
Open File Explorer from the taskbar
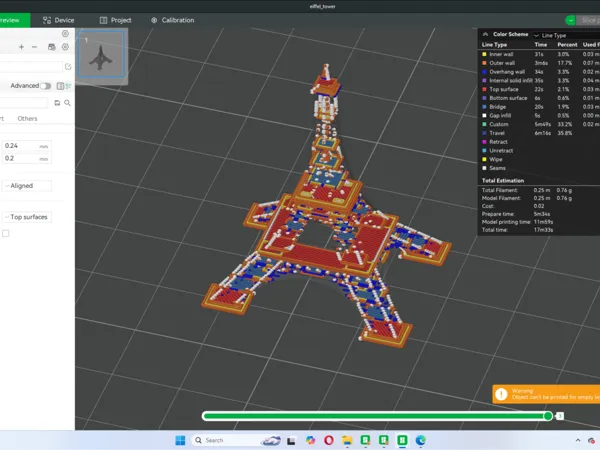coord(347,440)
